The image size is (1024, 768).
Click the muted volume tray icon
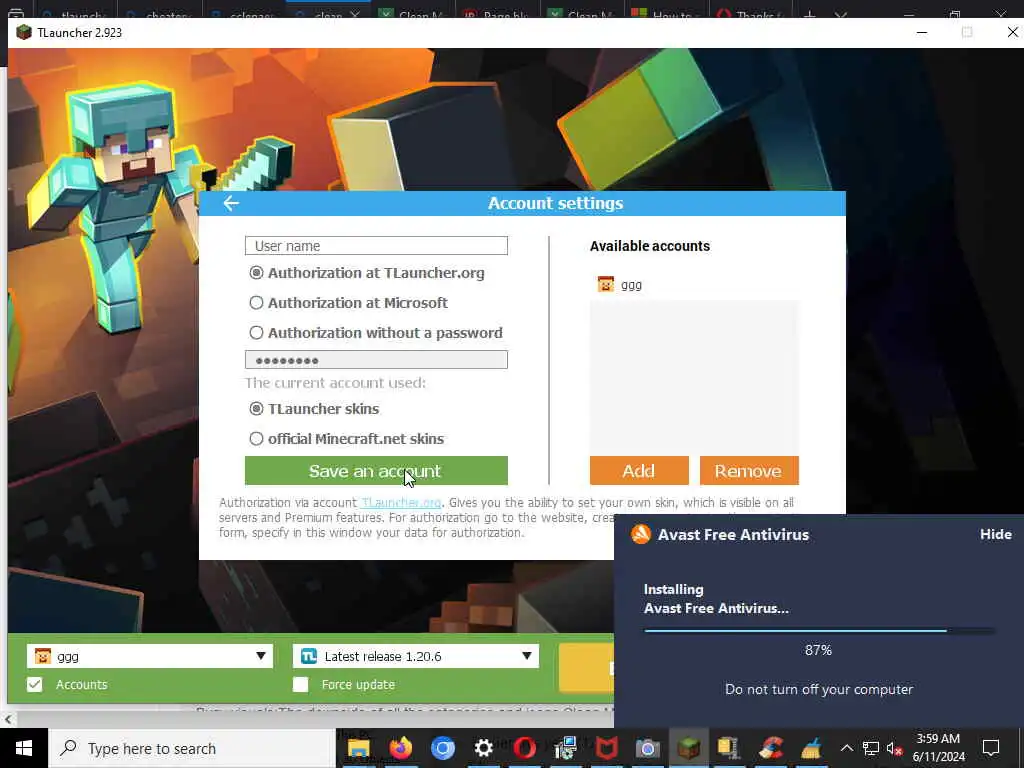(895, 748)
